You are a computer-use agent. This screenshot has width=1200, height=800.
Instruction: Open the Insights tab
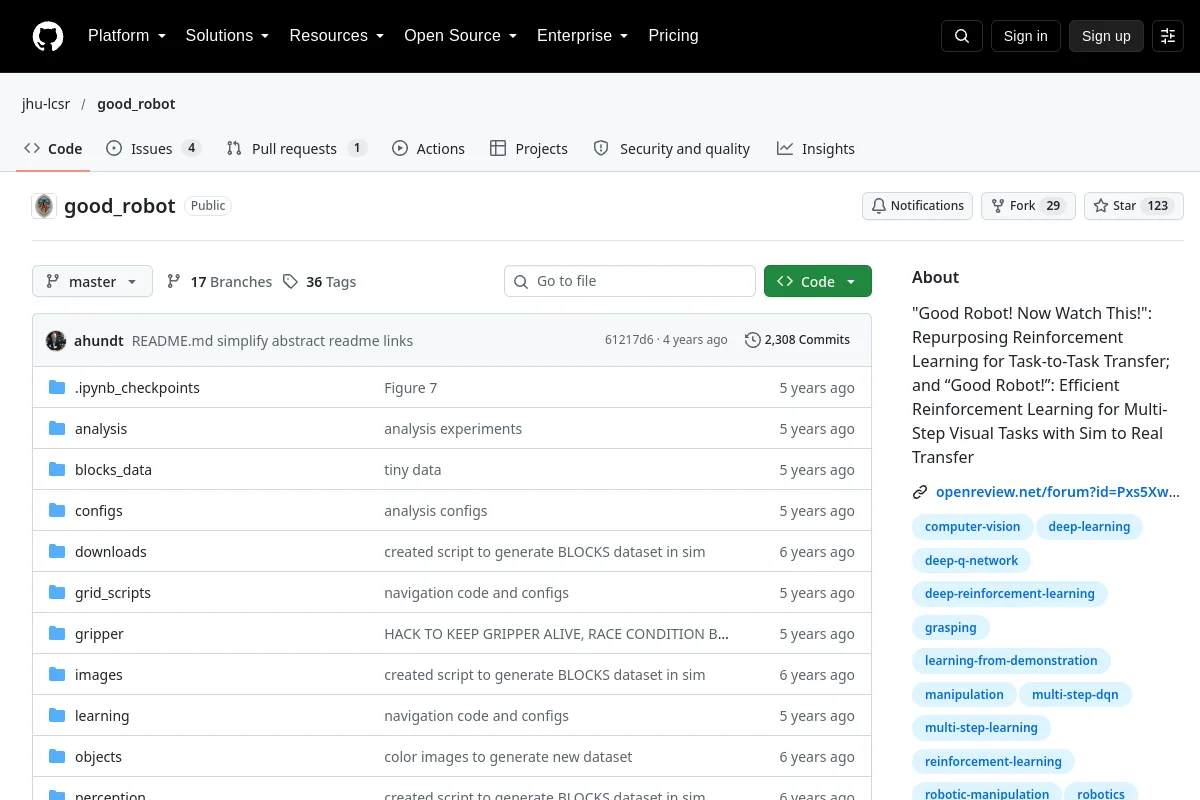(x=816, y=149)
